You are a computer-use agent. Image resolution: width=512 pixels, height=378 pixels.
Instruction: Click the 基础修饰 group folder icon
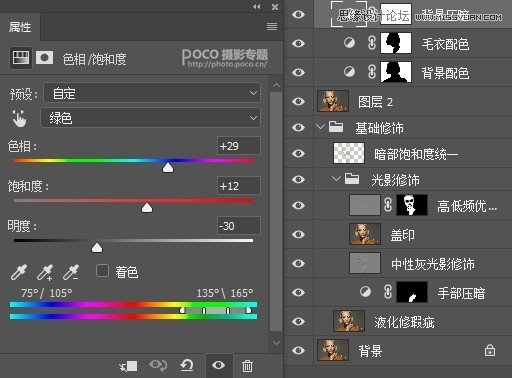336,126
